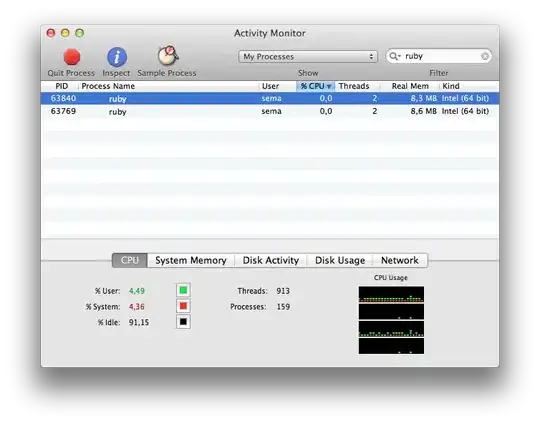540x424 pixels.
Task: Click the red Quit Process stop icon
Action: point(72,57)
